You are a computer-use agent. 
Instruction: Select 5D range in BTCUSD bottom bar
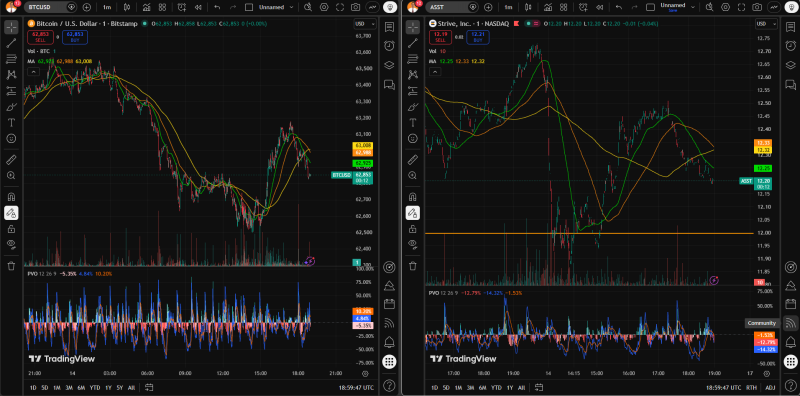[x=45, y=387]
